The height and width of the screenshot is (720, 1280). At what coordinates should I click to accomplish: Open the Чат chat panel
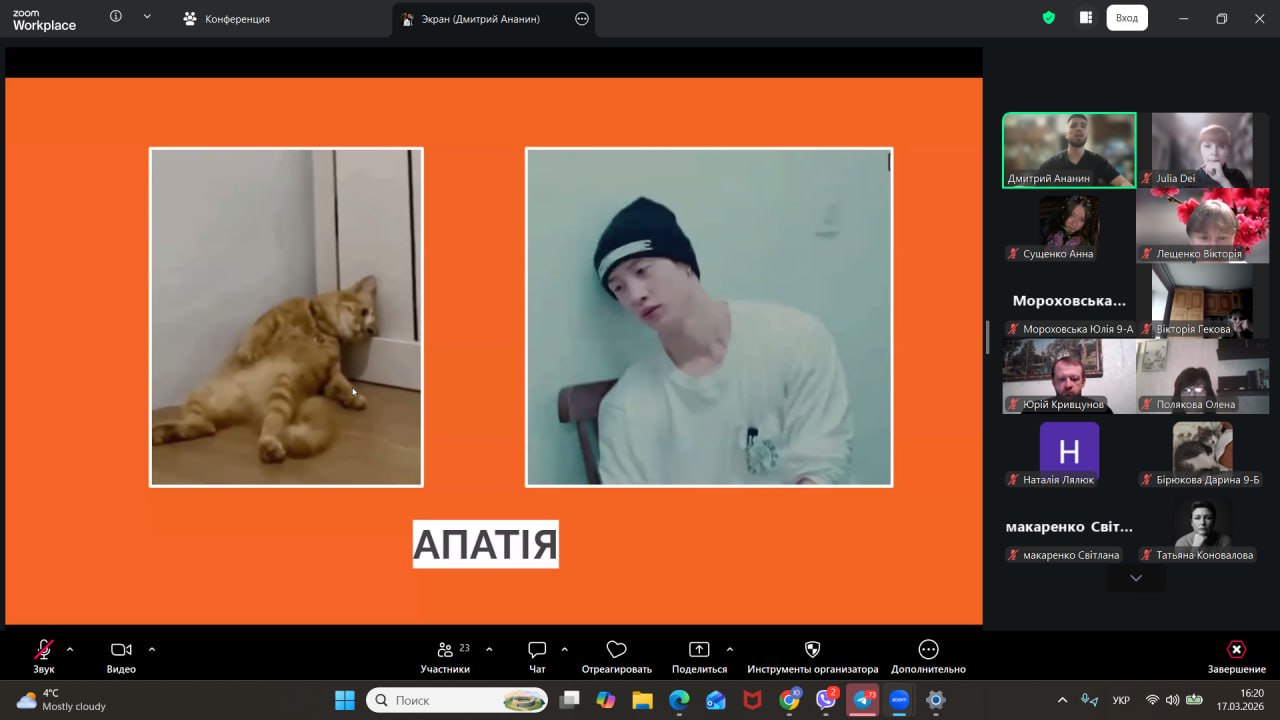pyautogui.click(x=537, y=651)
